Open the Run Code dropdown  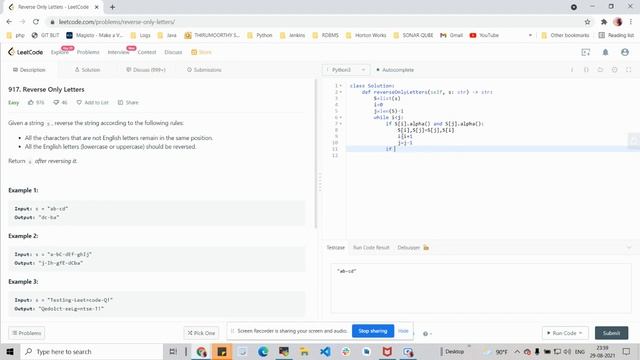pyautogui.click(x=565, y=333)
